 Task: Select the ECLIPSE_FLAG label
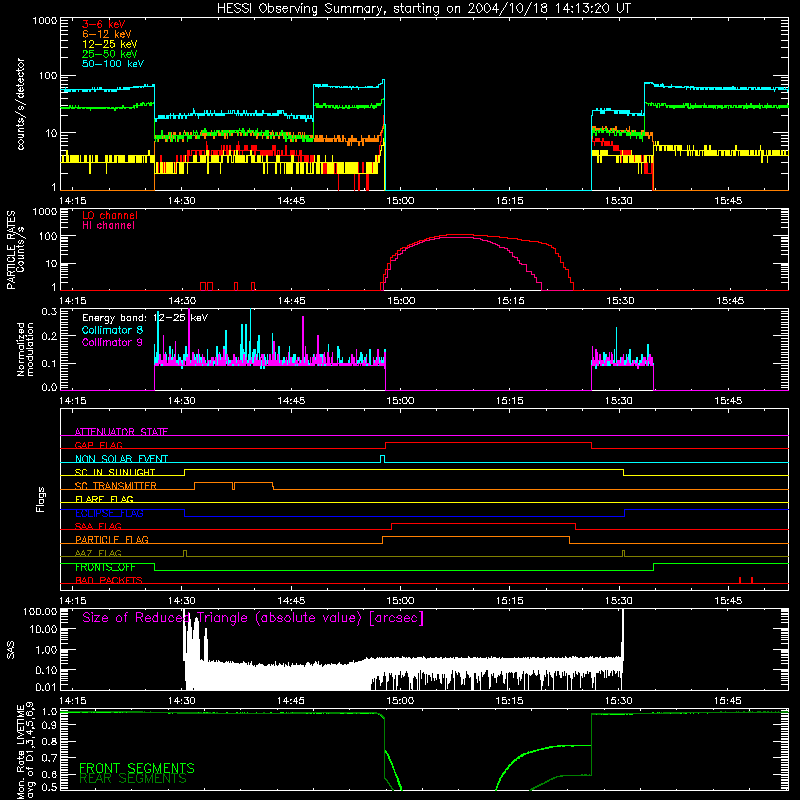(109, 513)
